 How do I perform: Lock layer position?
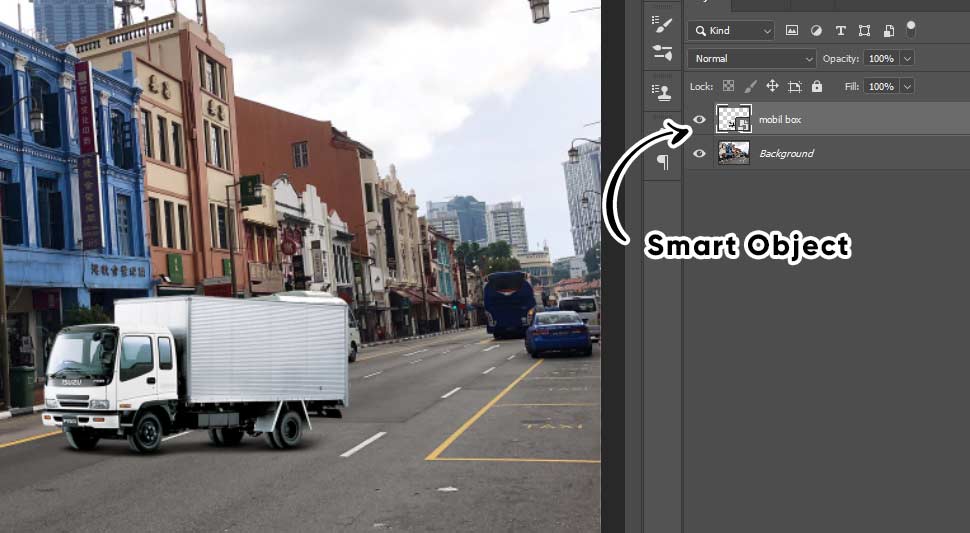772,86
